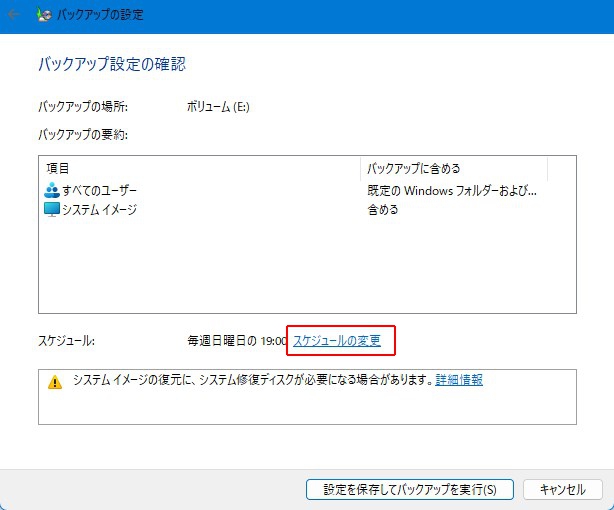The width and height of the screenshot is (614, 510).
Task: Open the 詳細情報 link
Action: click(x=459, y=380)
